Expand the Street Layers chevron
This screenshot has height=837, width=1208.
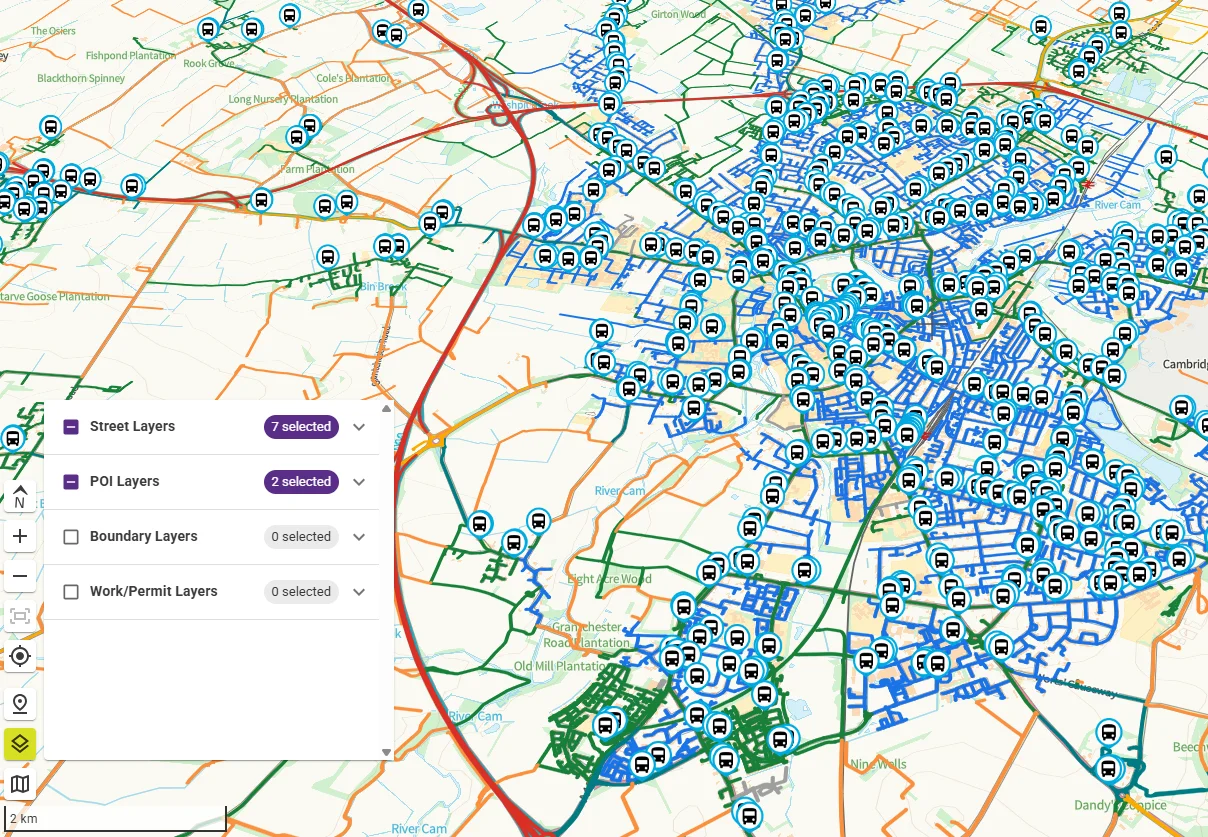click(x=360, y=427)
